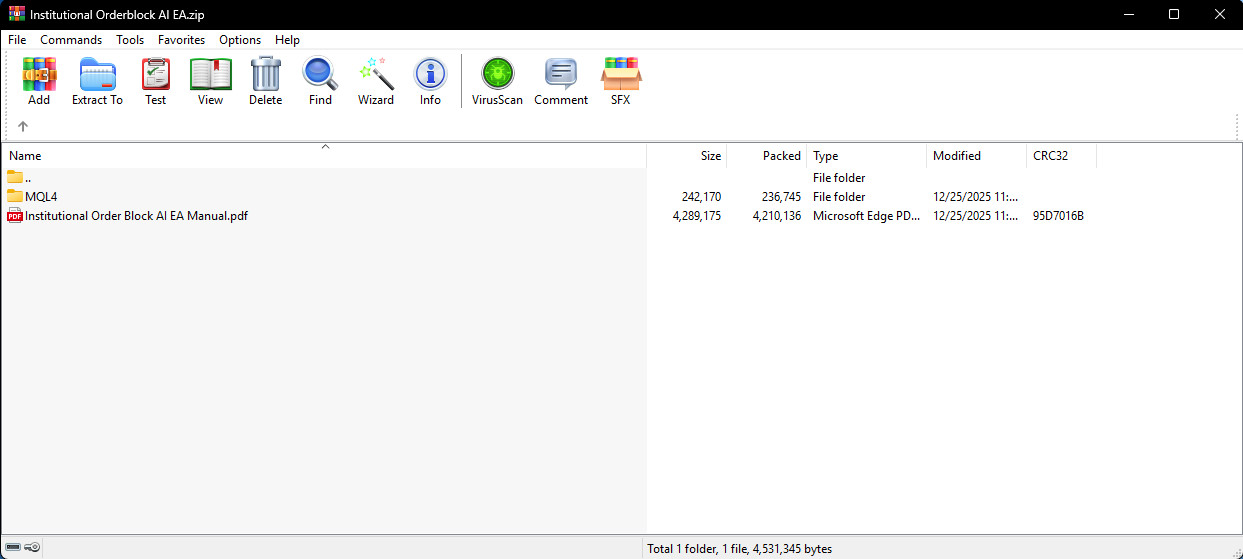Click size value 4,289,175
This screenshot has height=559, width=1243.
[697, 216]
